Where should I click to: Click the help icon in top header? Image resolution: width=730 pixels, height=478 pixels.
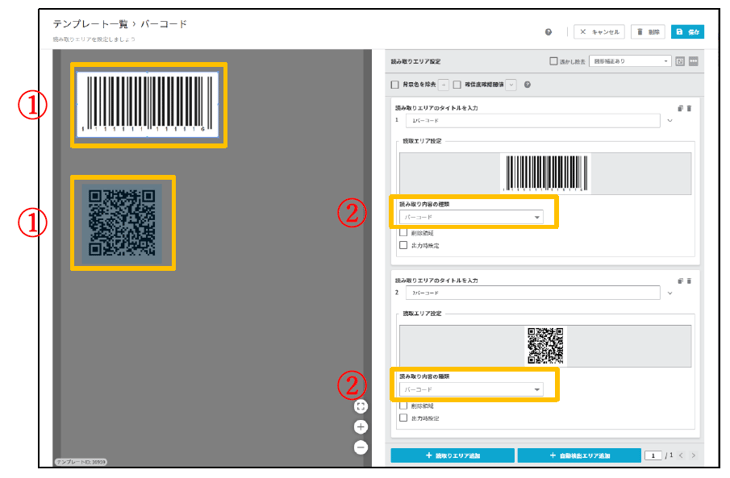549,31
